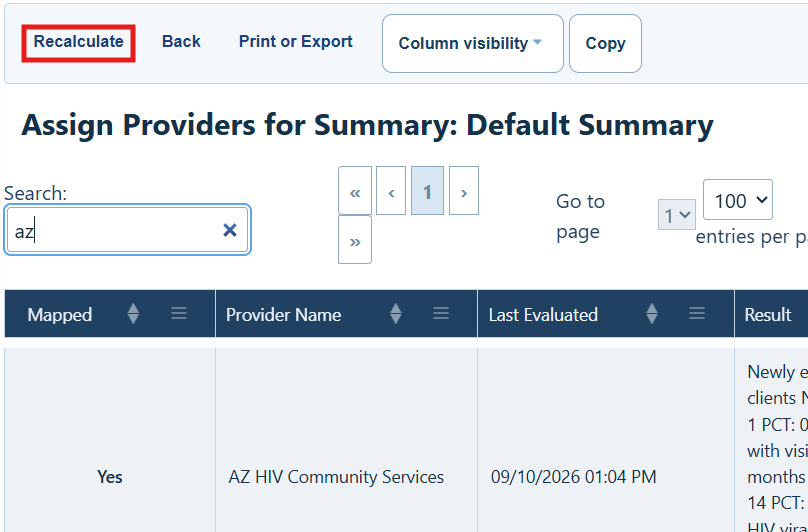This screenshot has height=532, width=808.
Task: Select page 1 in pagination
Action: pos(427,190)
